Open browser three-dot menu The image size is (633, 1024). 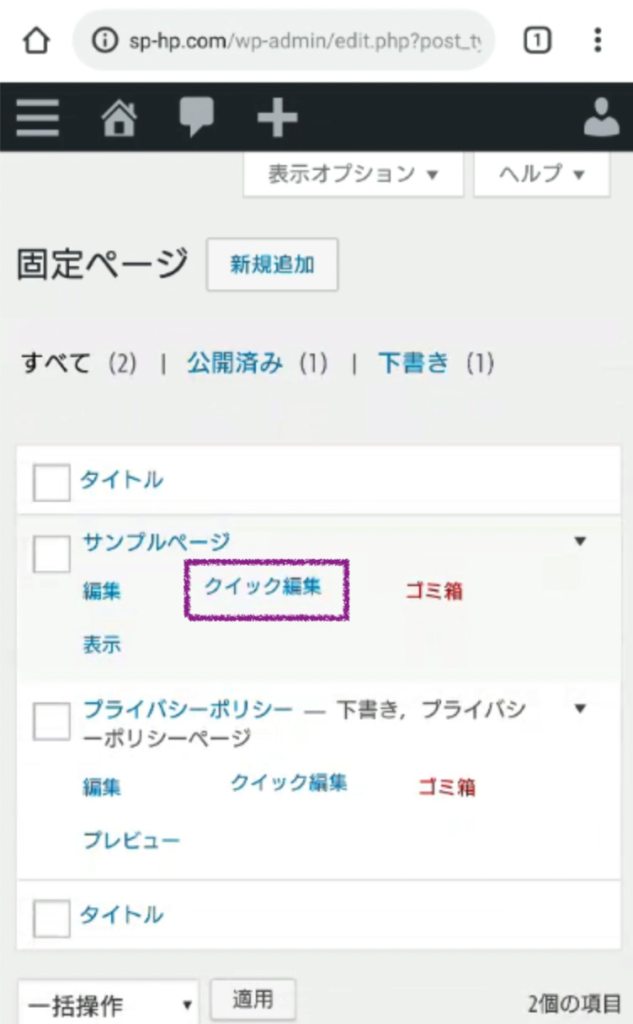click(x=597, y=40)
